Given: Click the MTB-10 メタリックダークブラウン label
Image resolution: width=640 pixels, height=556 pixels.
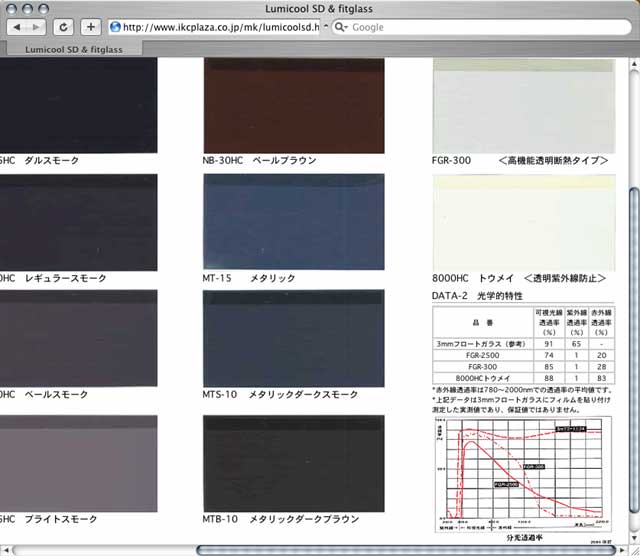Looking at the screenshot, I should tap(281, 519).
